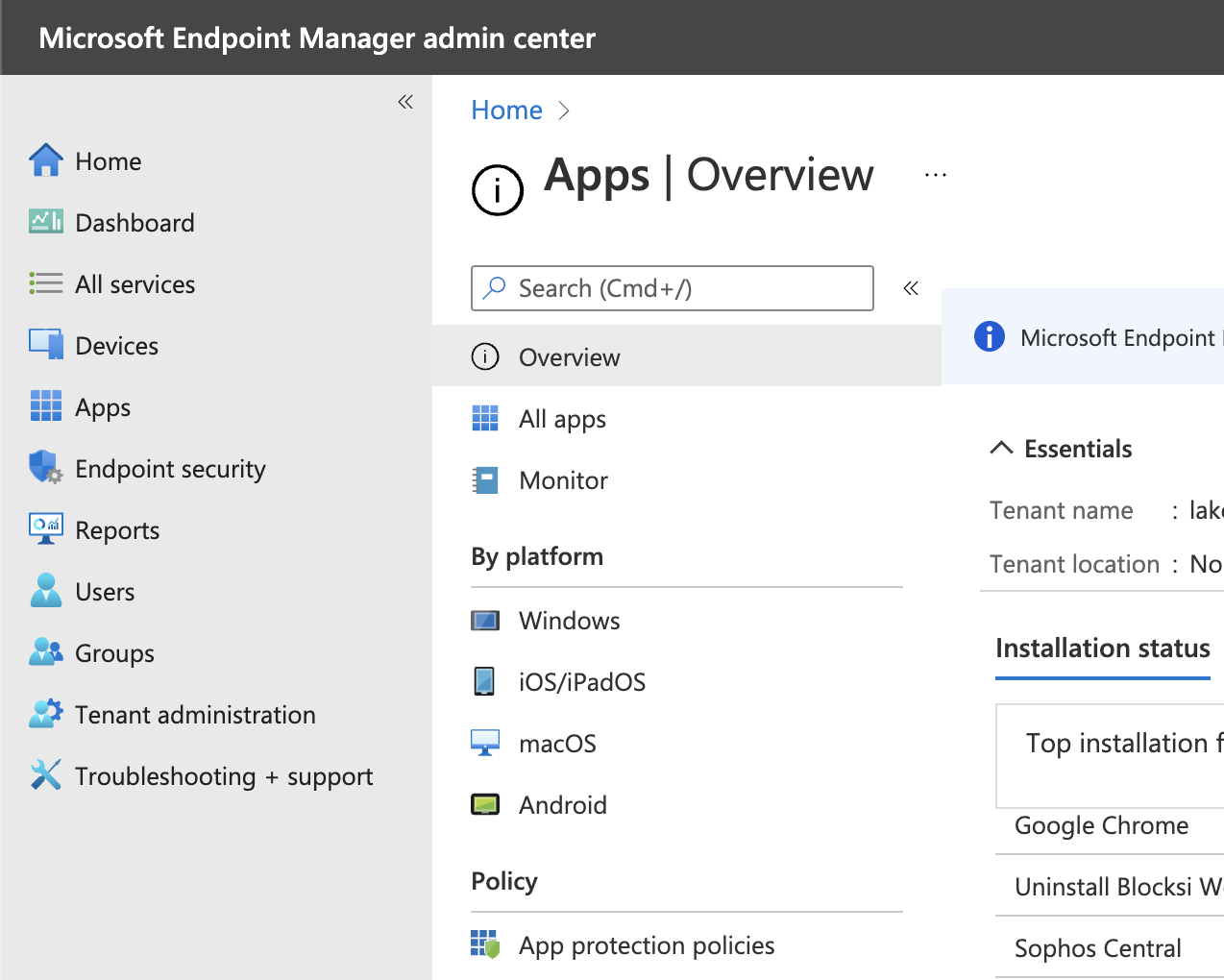
Task: Click the Dashboard chart icon
Action: pyautogui.click(x=46, y=222)
